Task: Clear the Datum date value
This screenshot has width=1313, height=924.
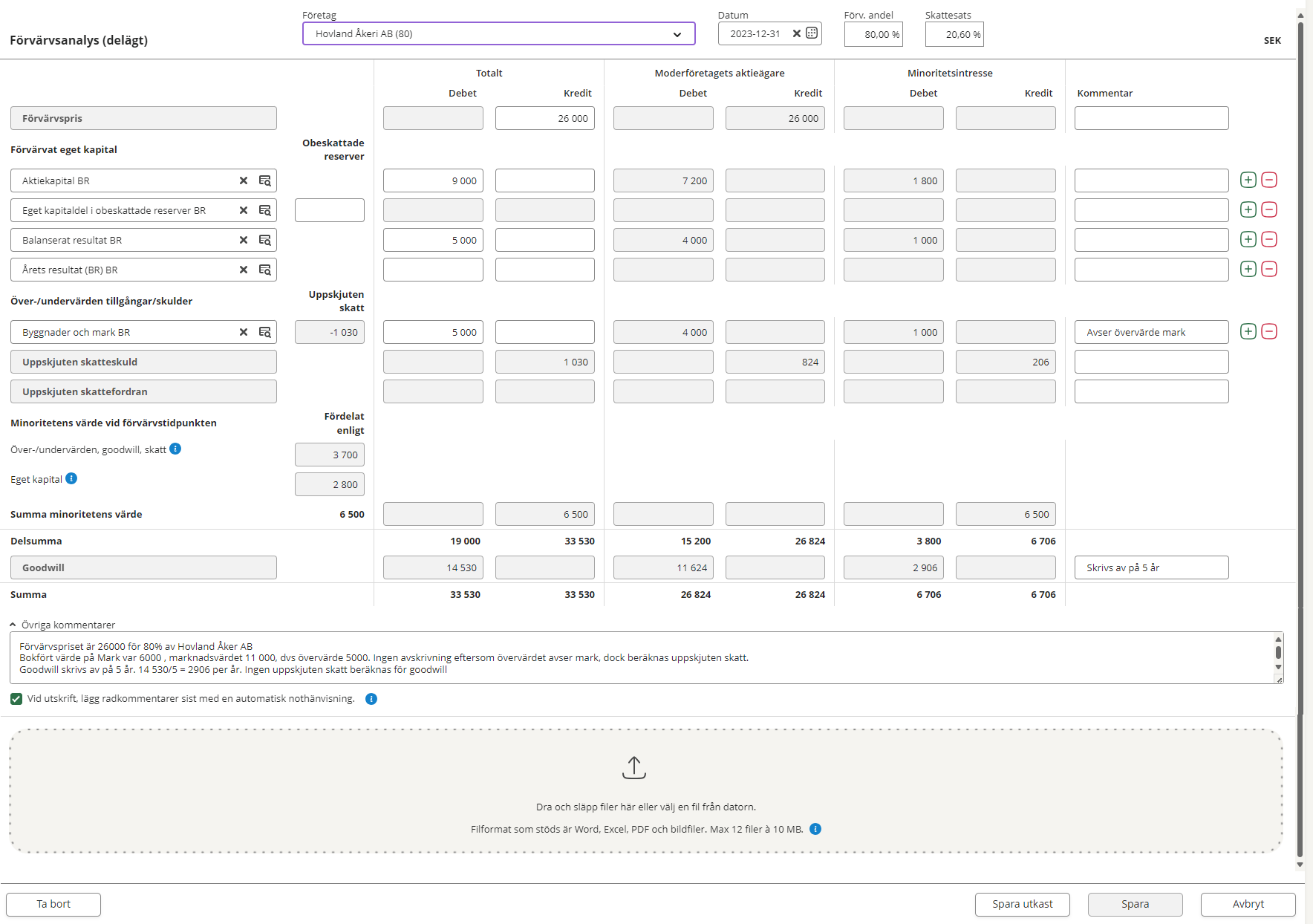Action: tap(797, 33)
